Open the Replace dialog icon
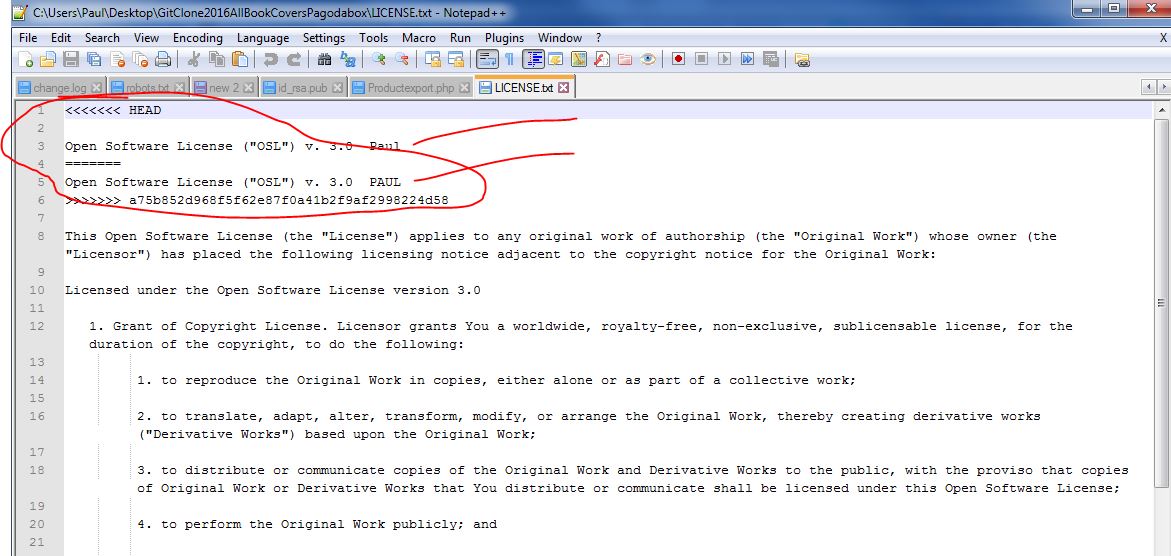Viewport: 1171px width, 556px height. pyautogui.click(x=347, y=59)
